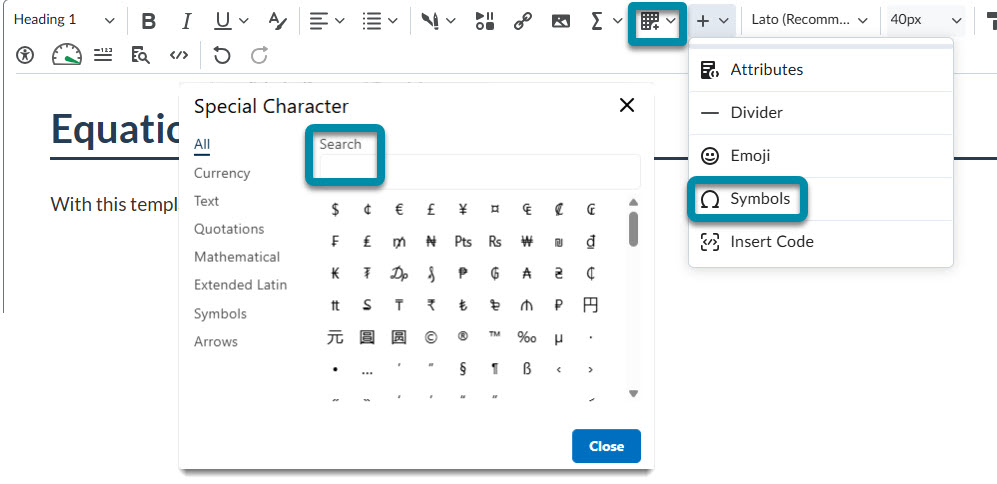Viewport: 997px width, 484px height.
Task: Click the sigma equation icon
Action: [596, 21]
